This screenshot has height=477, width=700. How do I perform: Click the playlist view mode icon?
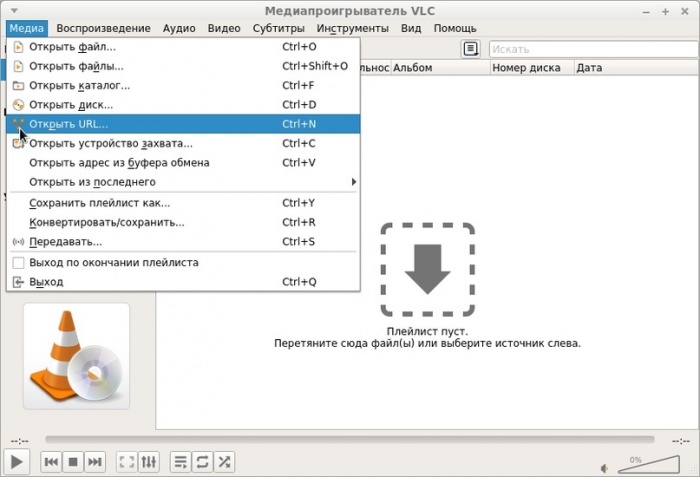pos(471,49)
